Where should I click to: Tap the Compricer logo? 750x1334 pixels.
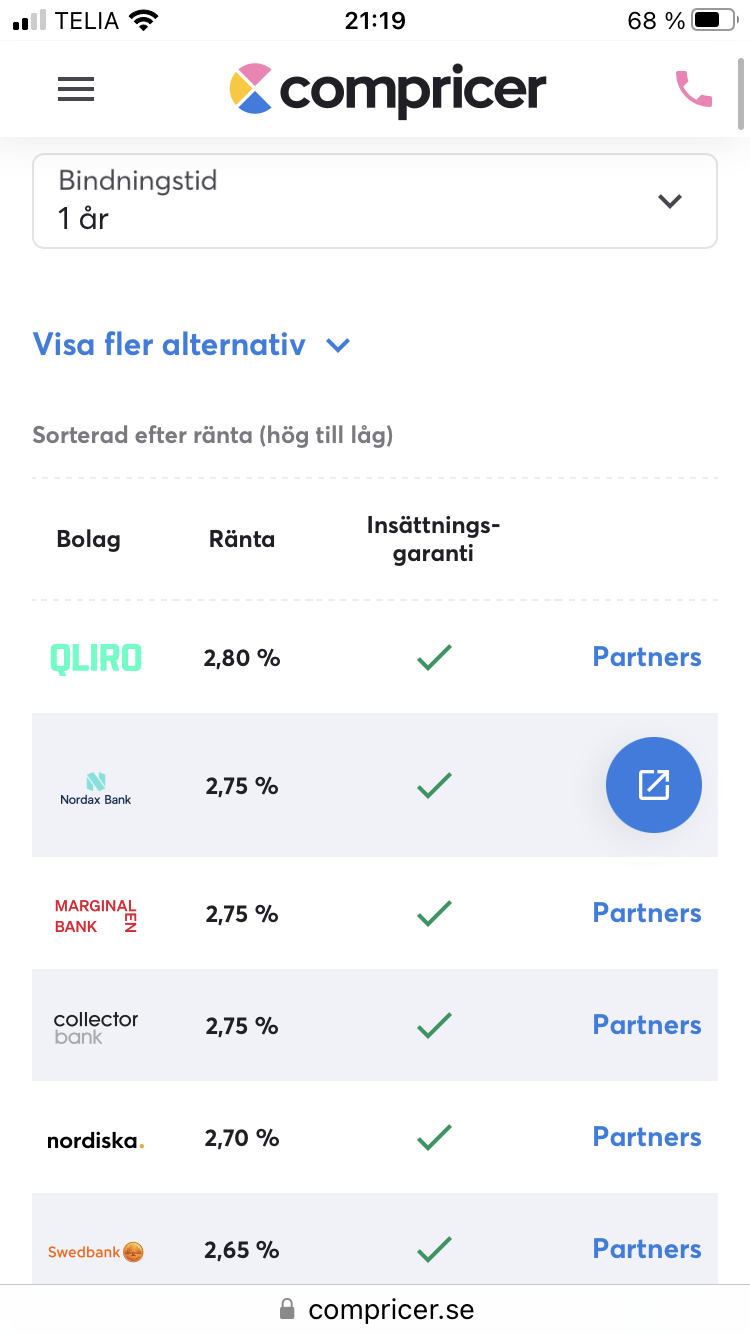pos(388,89)
